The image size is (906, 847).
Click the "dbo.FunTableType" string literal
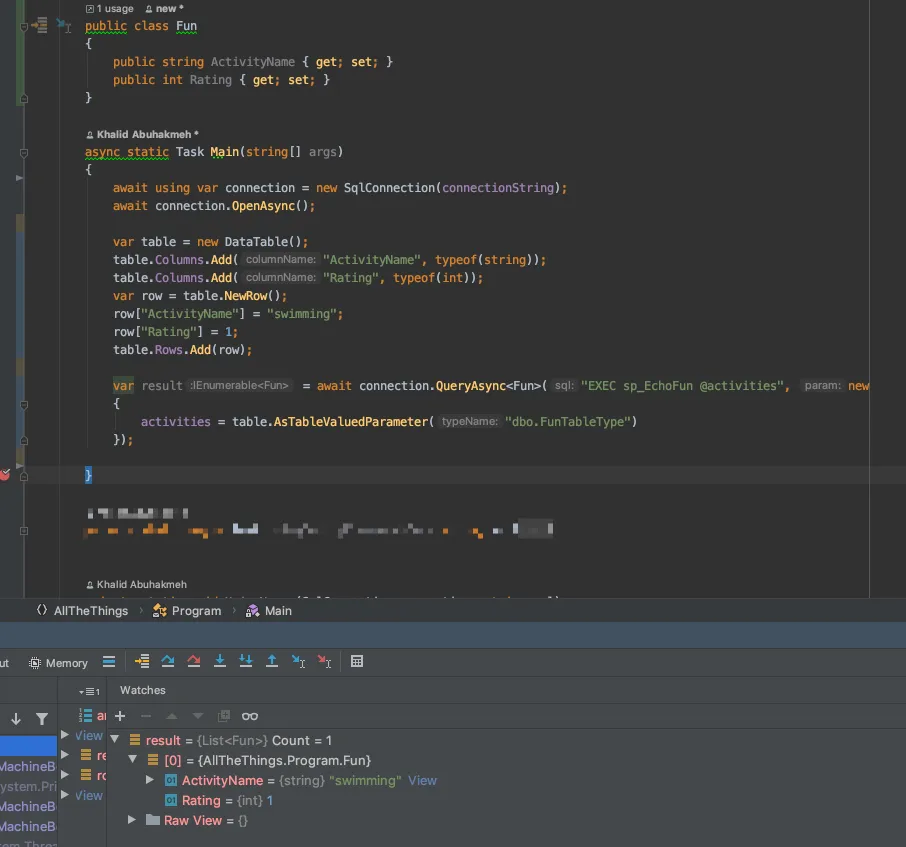coord(567,422)
